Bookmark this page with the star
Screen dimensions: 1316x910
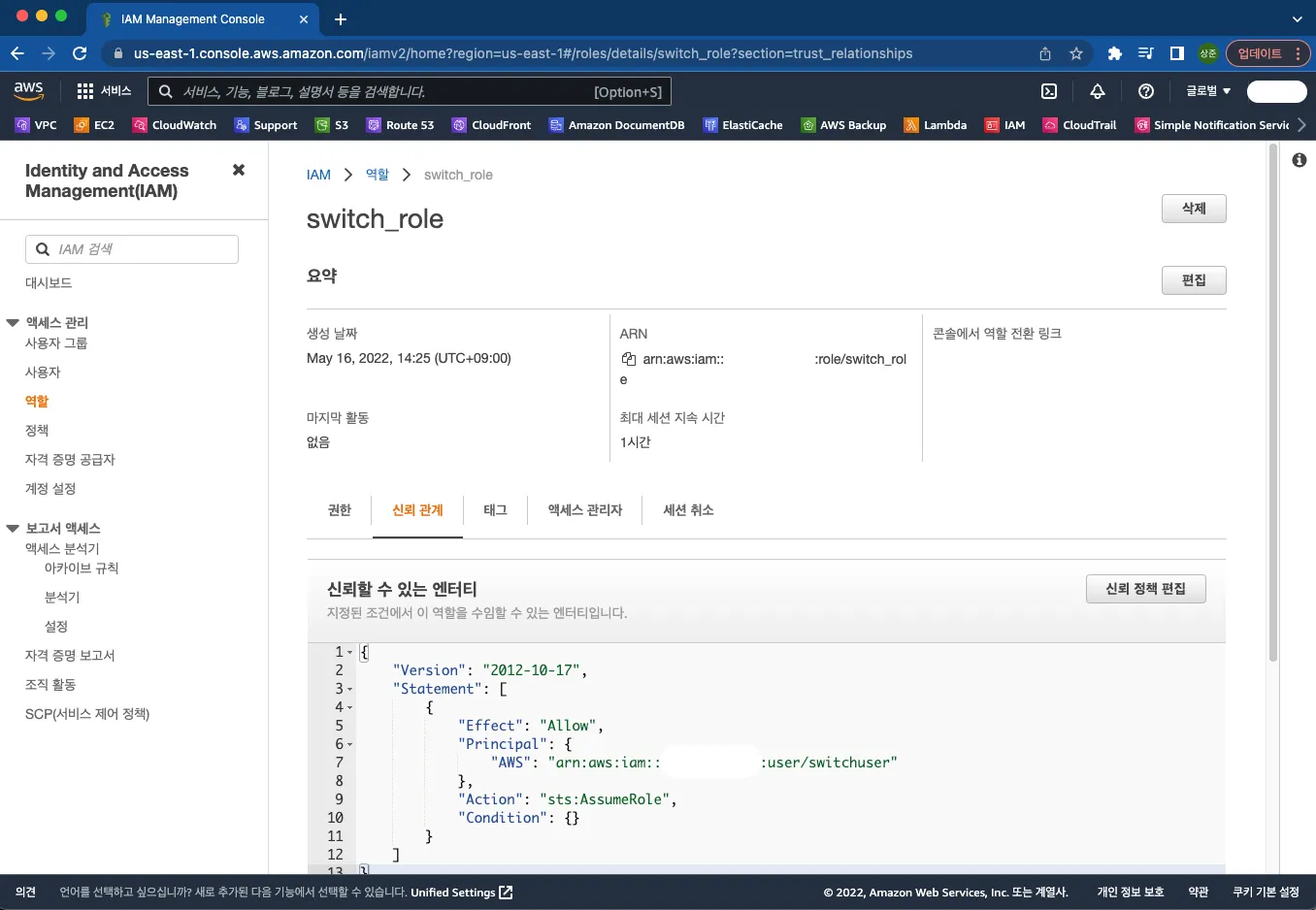[1076, 53]
